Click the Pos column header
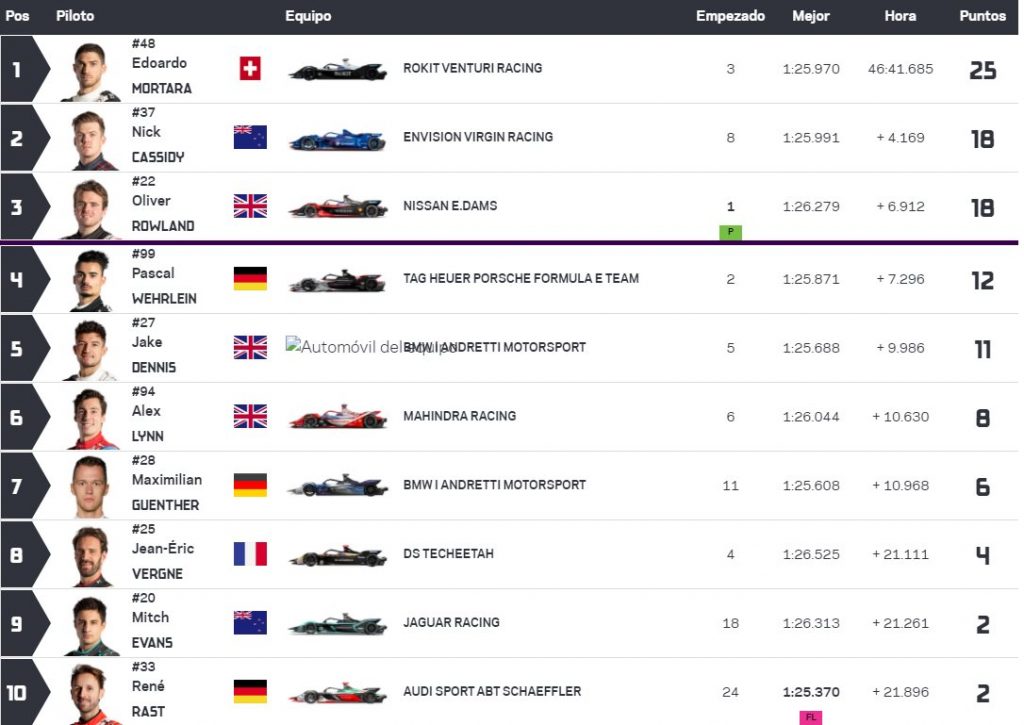The height and width of the screenshot is (725, 1024). click(17, 16)
